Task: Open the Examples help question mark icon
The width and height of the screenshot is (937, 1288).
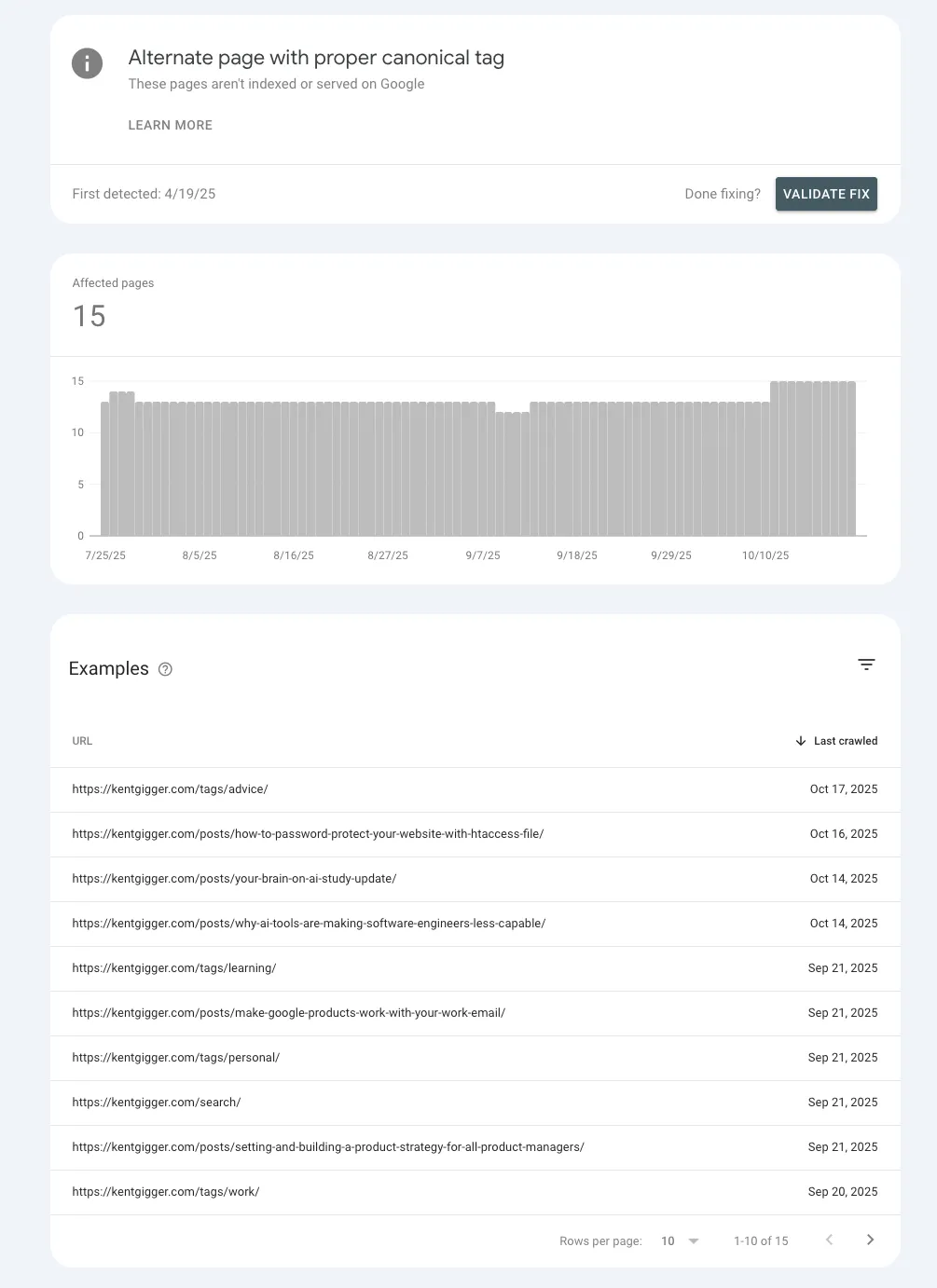Action: pyautogui.click(x=165, y=669)
